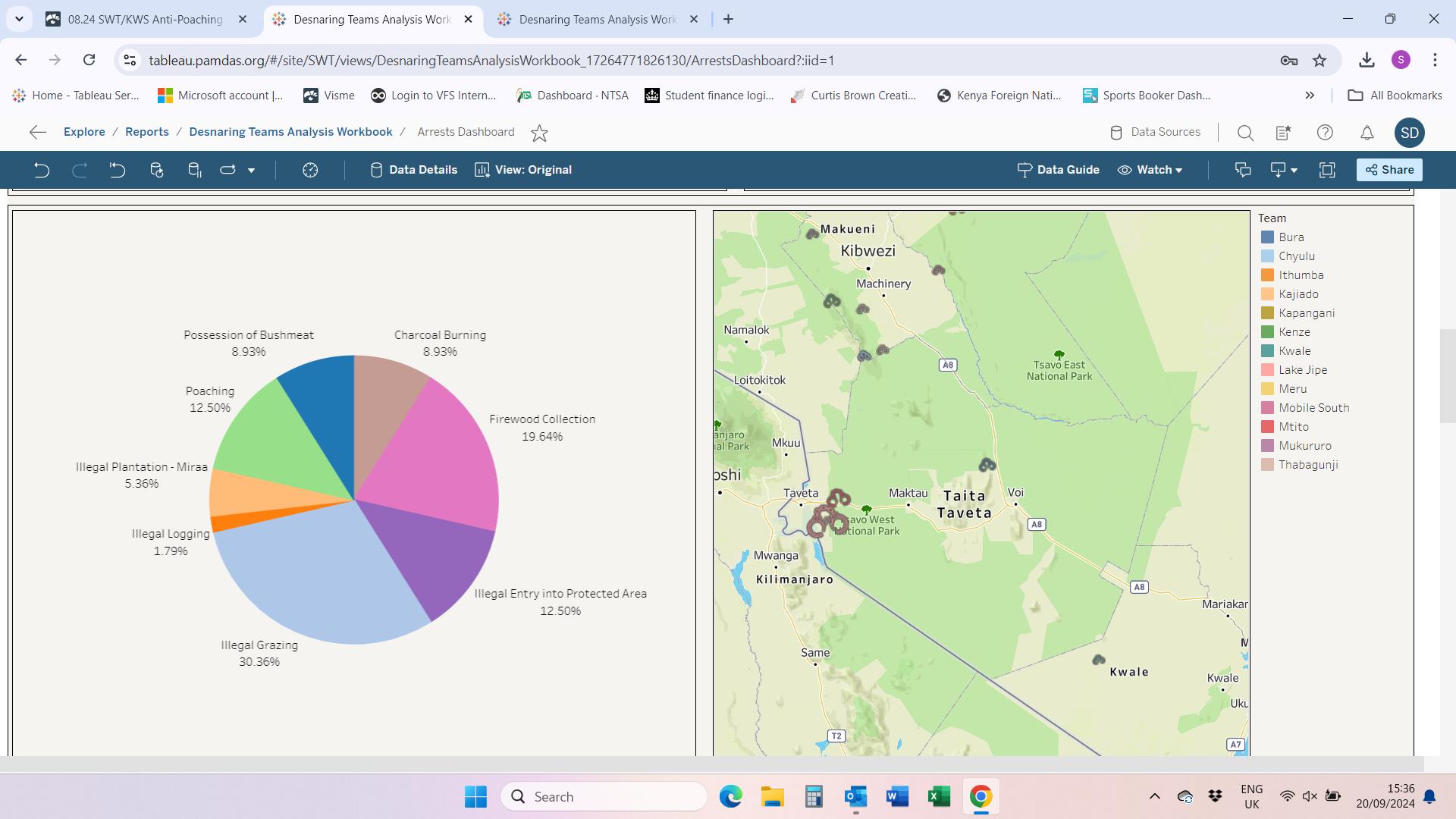Open the Tableau help menu icon
1456x819 pixels.
tap(1324, 133)
